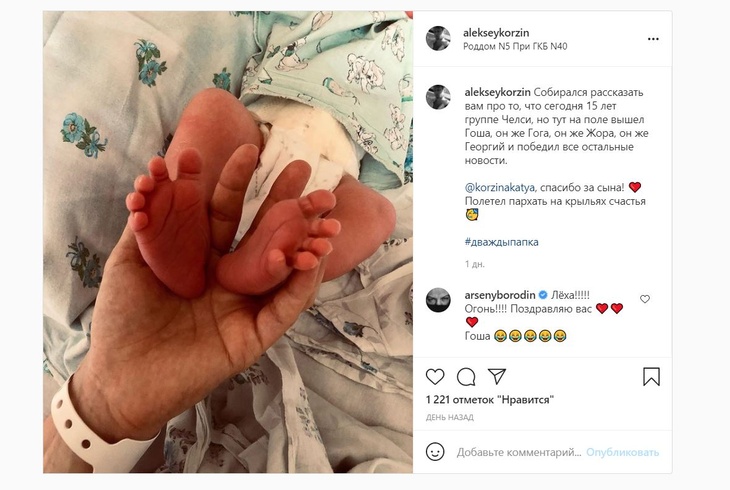Focus the Добавьте комментарий input field
Screen dimensions: 730x490
point(519,452)
